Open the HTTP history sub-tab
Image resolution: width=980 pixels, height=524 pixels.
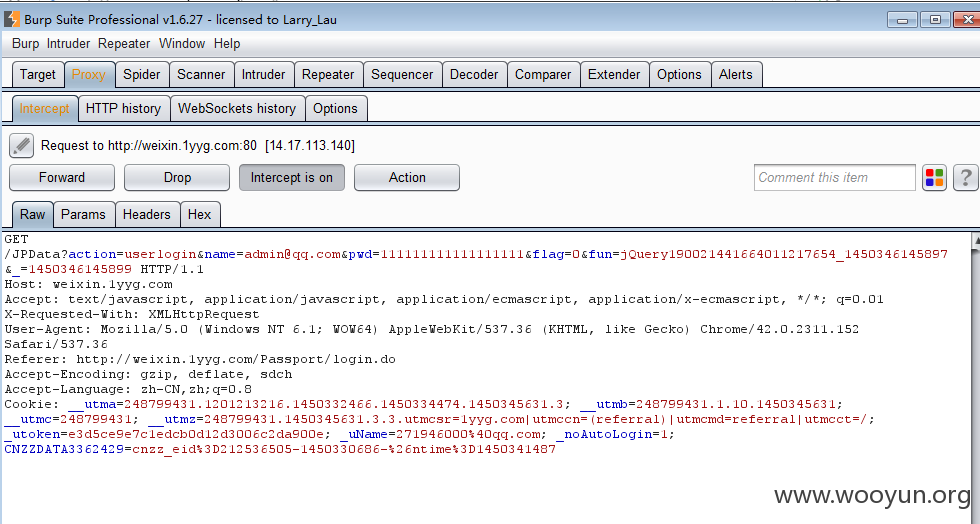click(x=124, y=109)
